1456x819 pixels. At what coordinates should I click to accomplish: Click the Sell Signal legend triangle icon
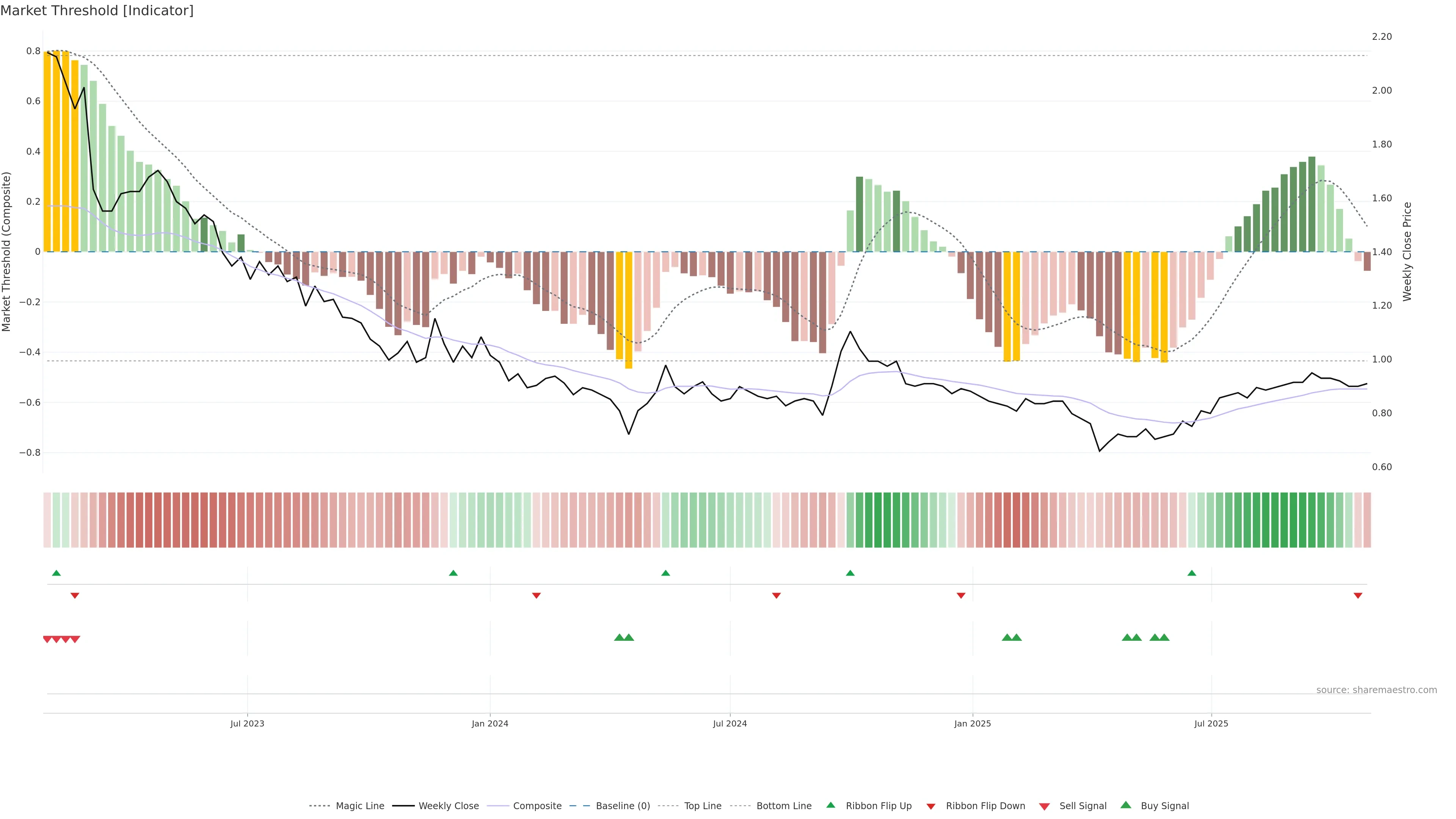coord(1044,806)
